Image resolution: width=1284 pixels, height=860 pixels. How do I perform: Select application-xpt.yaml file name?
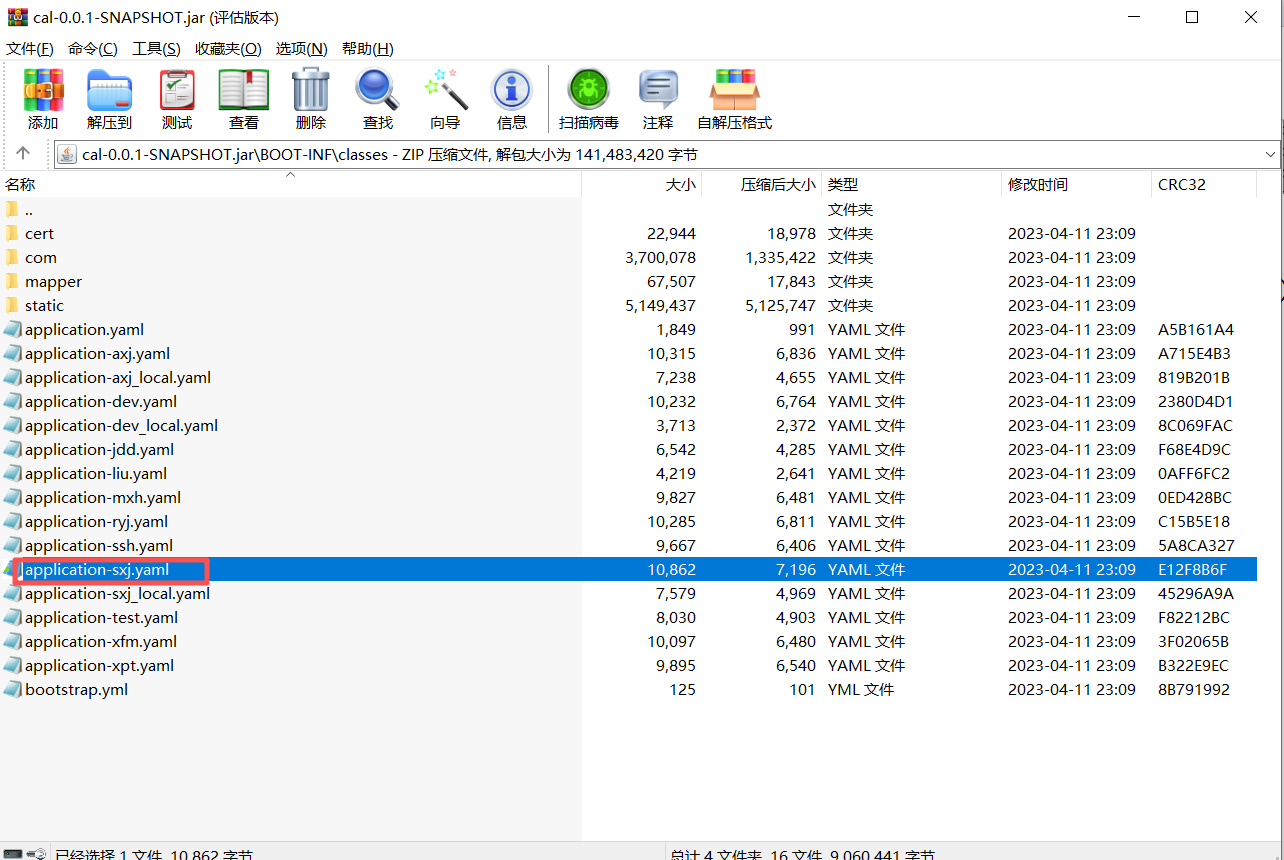[x=99, y=665]
